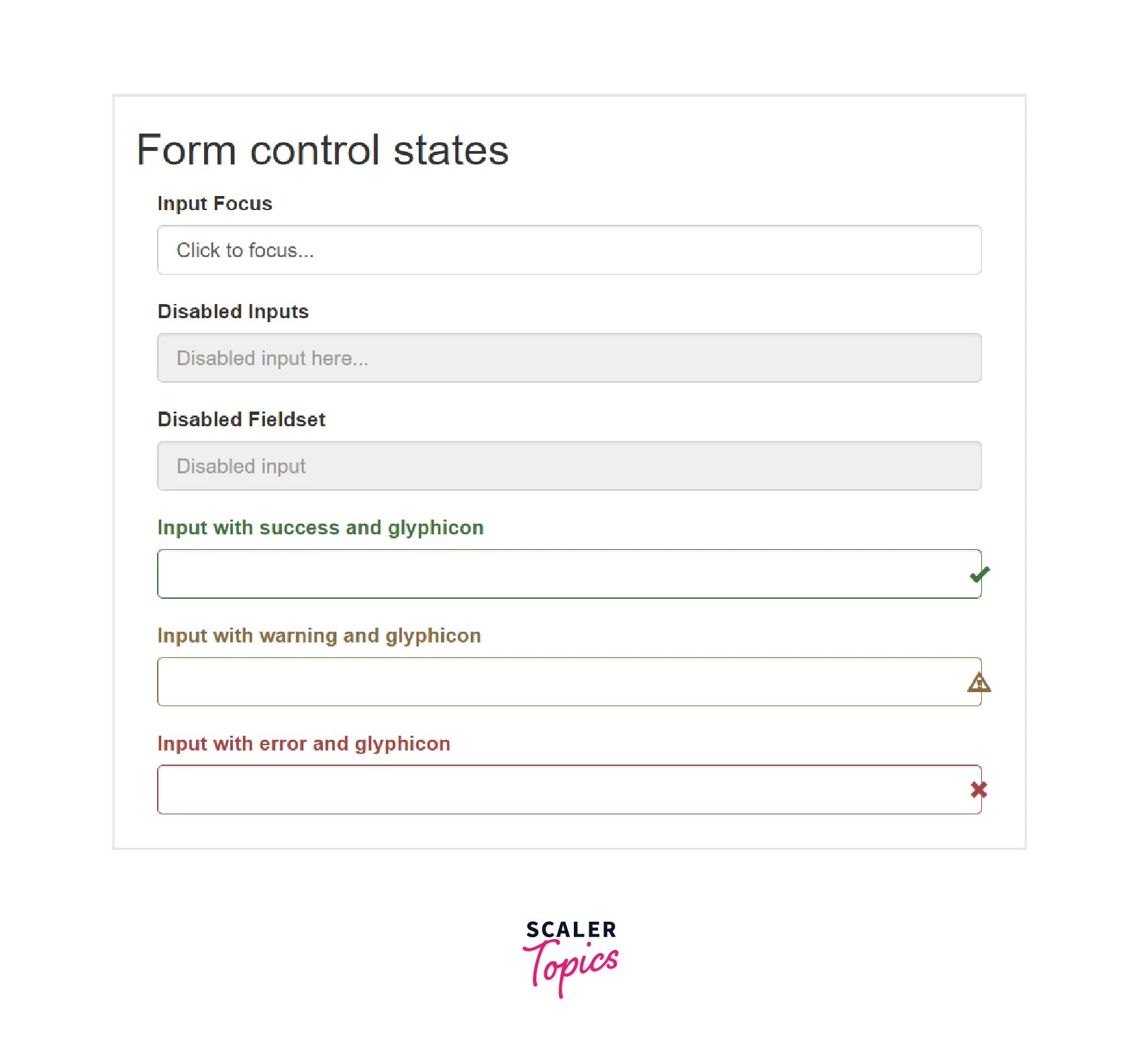The image size is (1141, 1064).
Task: Click the 'SCALER' wordmark text
Action: (570, 930)
